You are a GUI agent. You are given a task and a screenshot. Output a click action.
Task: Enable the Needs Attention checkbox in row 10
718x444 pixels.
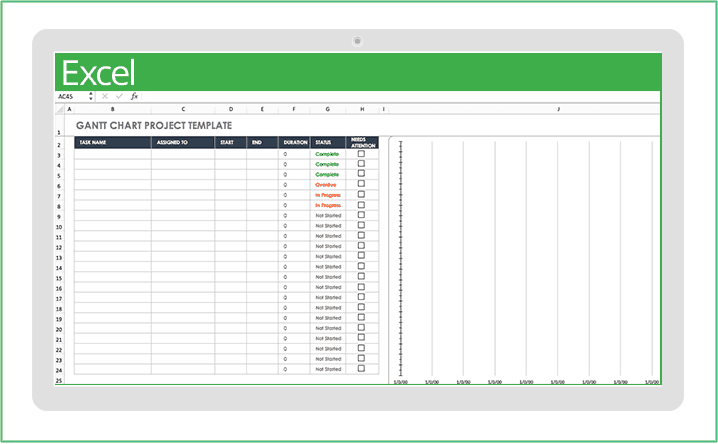tap(362, 226)
